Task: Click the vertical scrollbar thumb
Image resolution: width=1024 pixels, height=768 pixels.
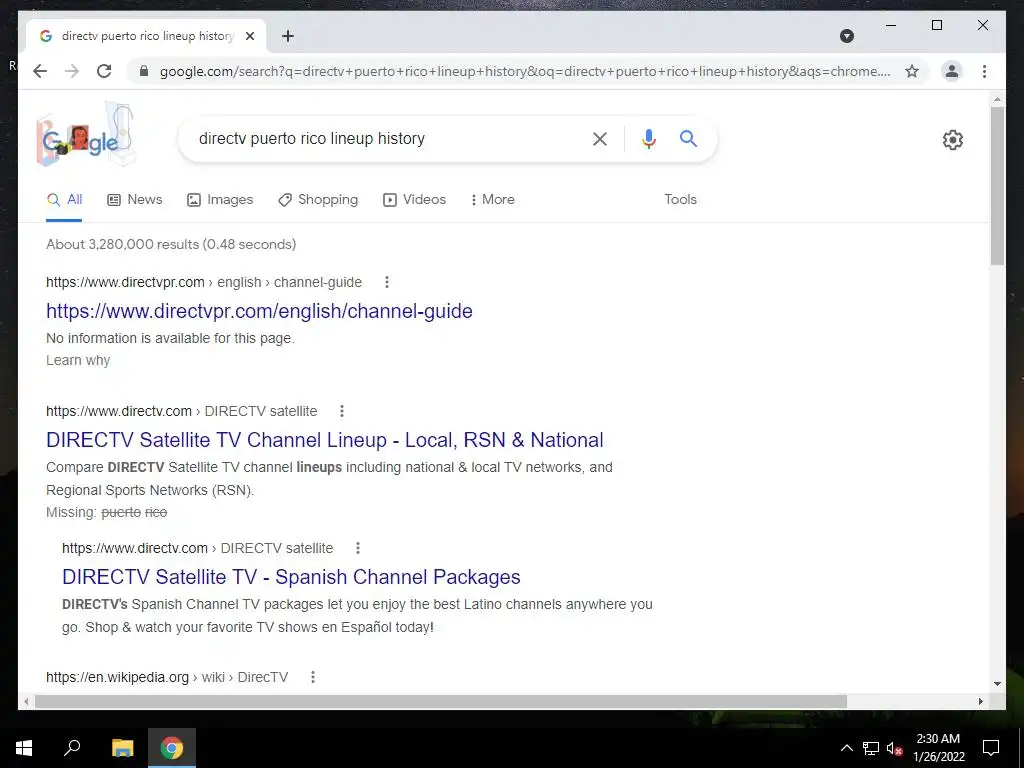Action: tap(997, 185)
